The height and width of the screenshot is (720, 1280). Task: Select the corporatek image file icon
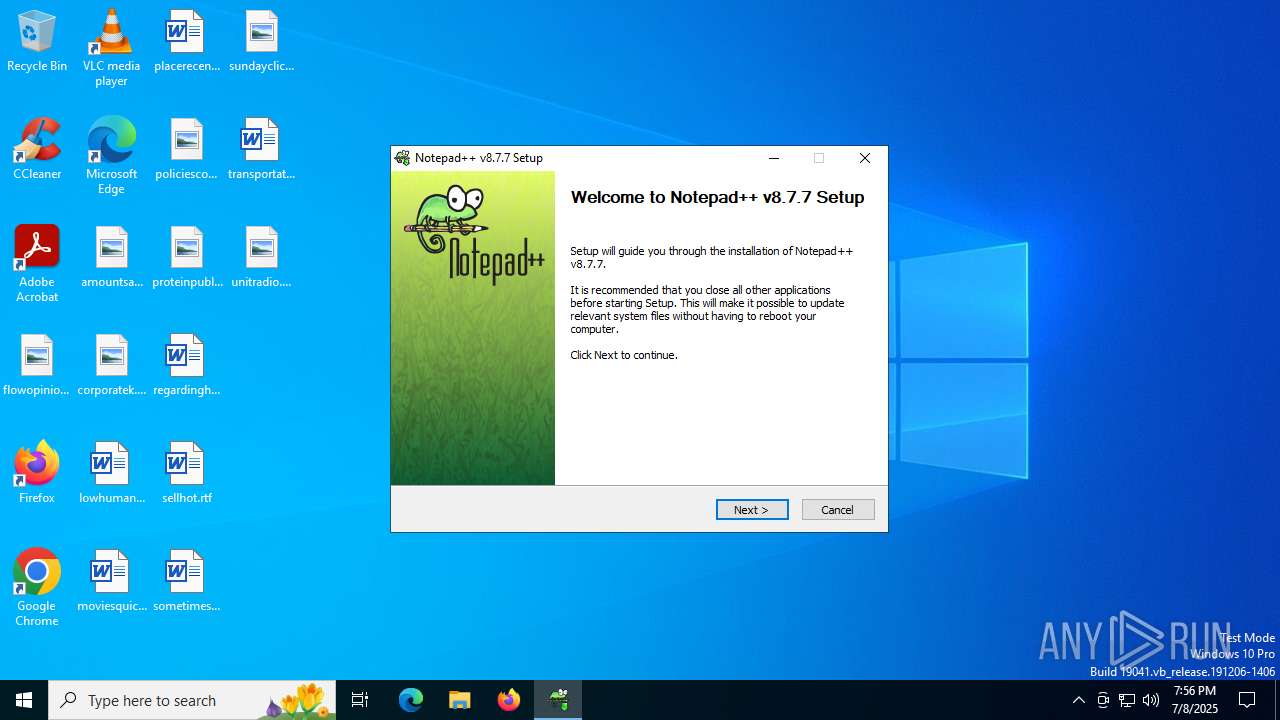[x=111, y=365]
